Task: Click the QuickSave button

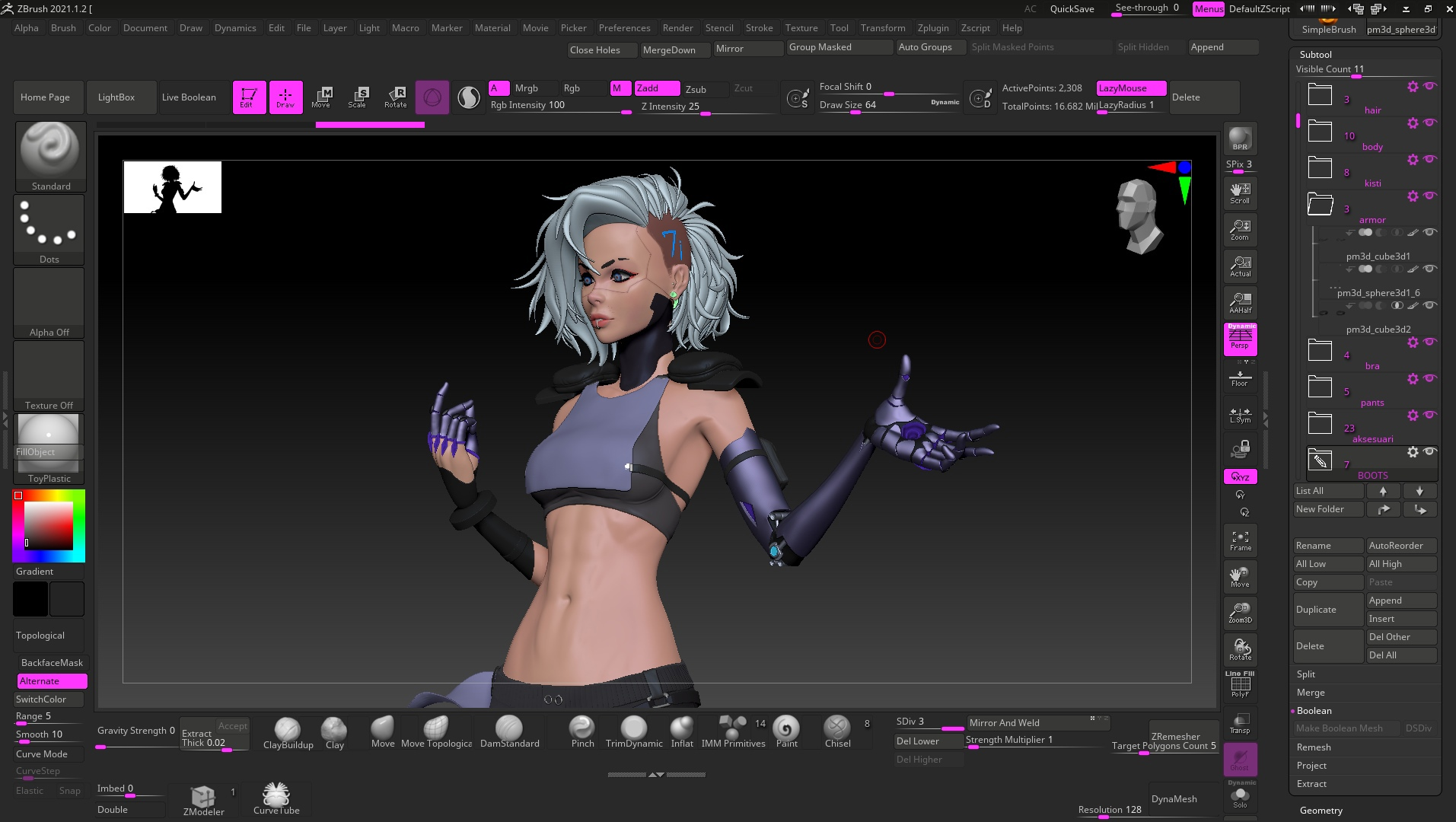Action: [x=1072, y=9]
